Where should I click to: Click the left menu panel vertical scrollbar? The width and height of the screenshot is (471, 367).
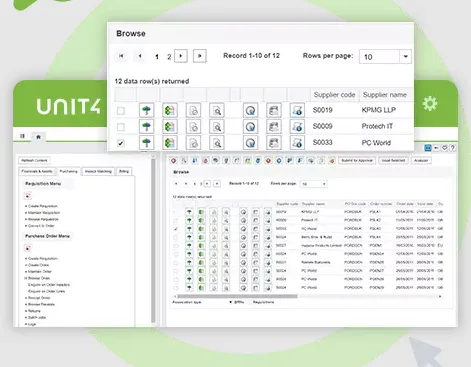(153, 240)
